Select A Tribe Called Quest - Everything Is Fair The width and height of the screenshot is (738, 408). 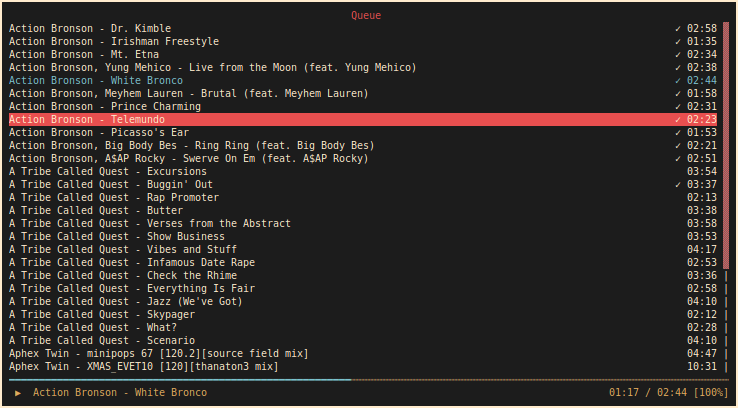[x=132, y=288]
